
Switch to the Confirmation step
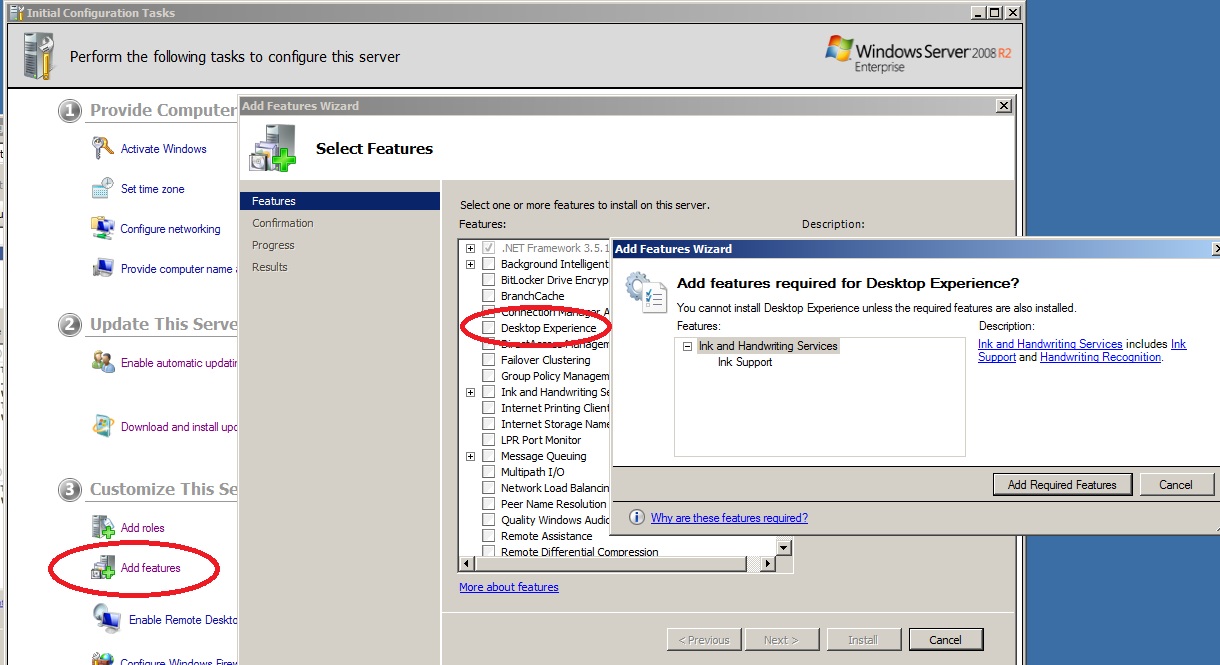pyautogui.click(x=282, y=222)
